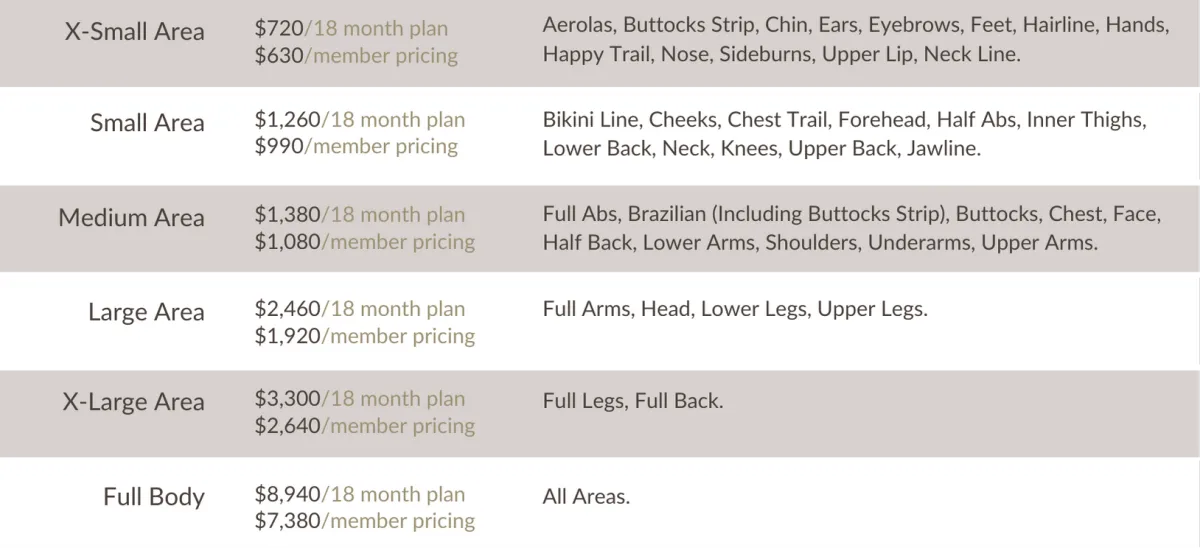Click the X-Small Area row label
The height and width of the screenshot is (548, 1200).
(x=134, y=32)
